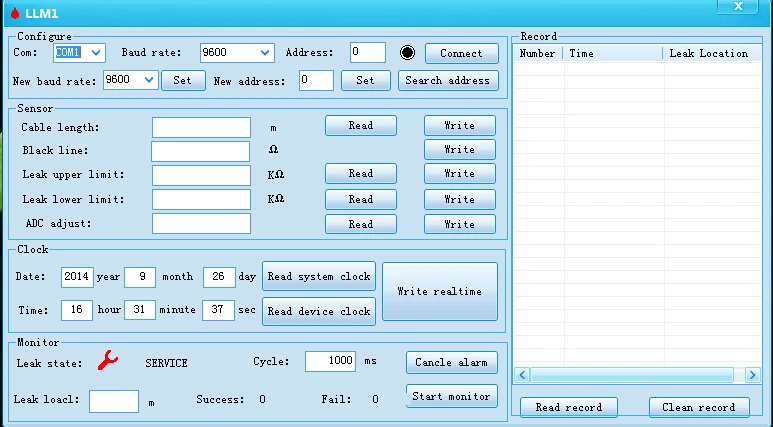Click the Clean record button
The height and width of the screenshot is (427, 773).
(698, 407)
